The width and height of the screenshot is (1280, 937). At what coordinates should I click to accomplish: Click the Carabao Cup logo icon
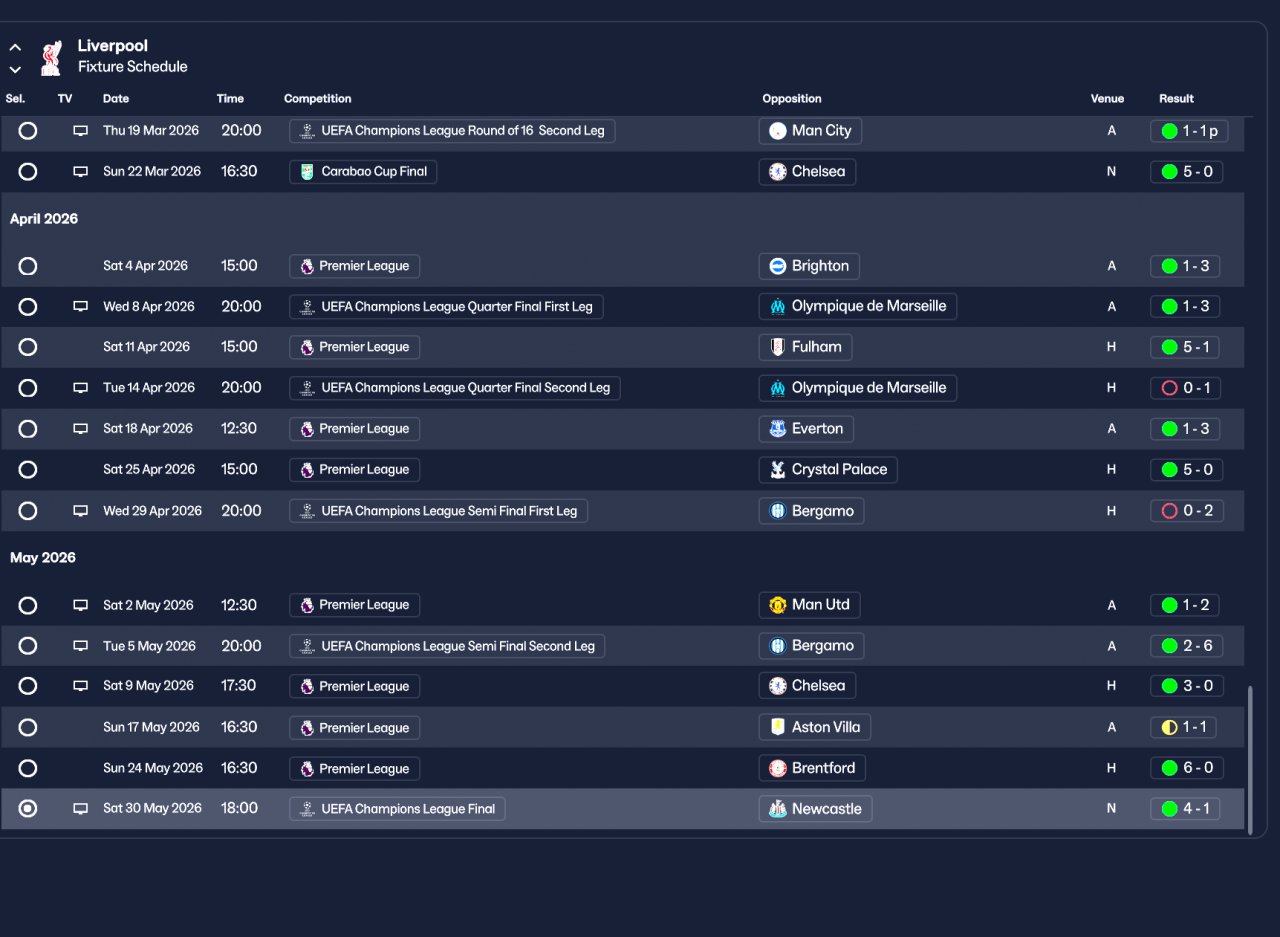coord(307,172)
